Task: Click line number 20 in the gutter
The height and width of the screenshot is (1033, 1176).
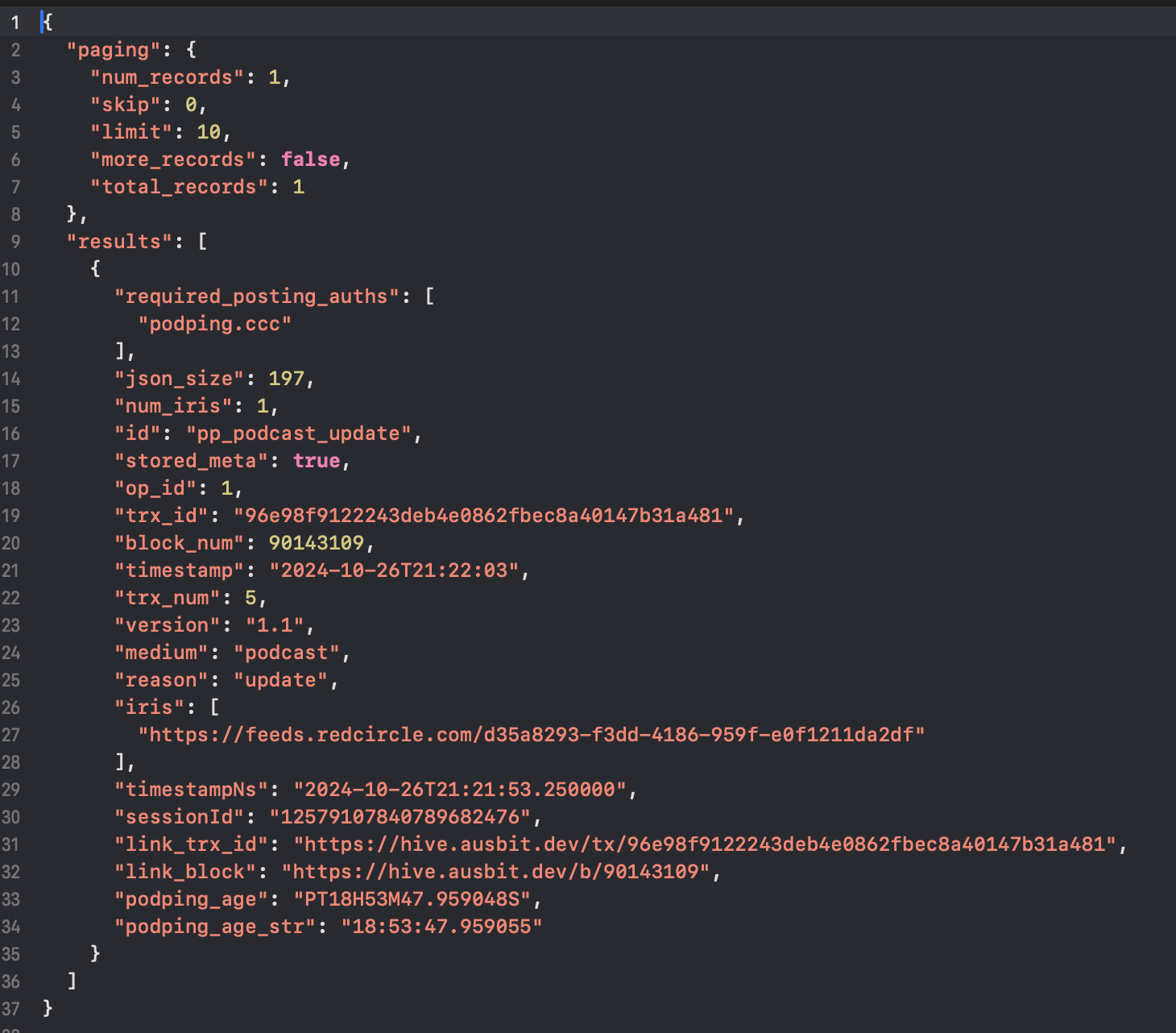Action: tap(10, 543)
